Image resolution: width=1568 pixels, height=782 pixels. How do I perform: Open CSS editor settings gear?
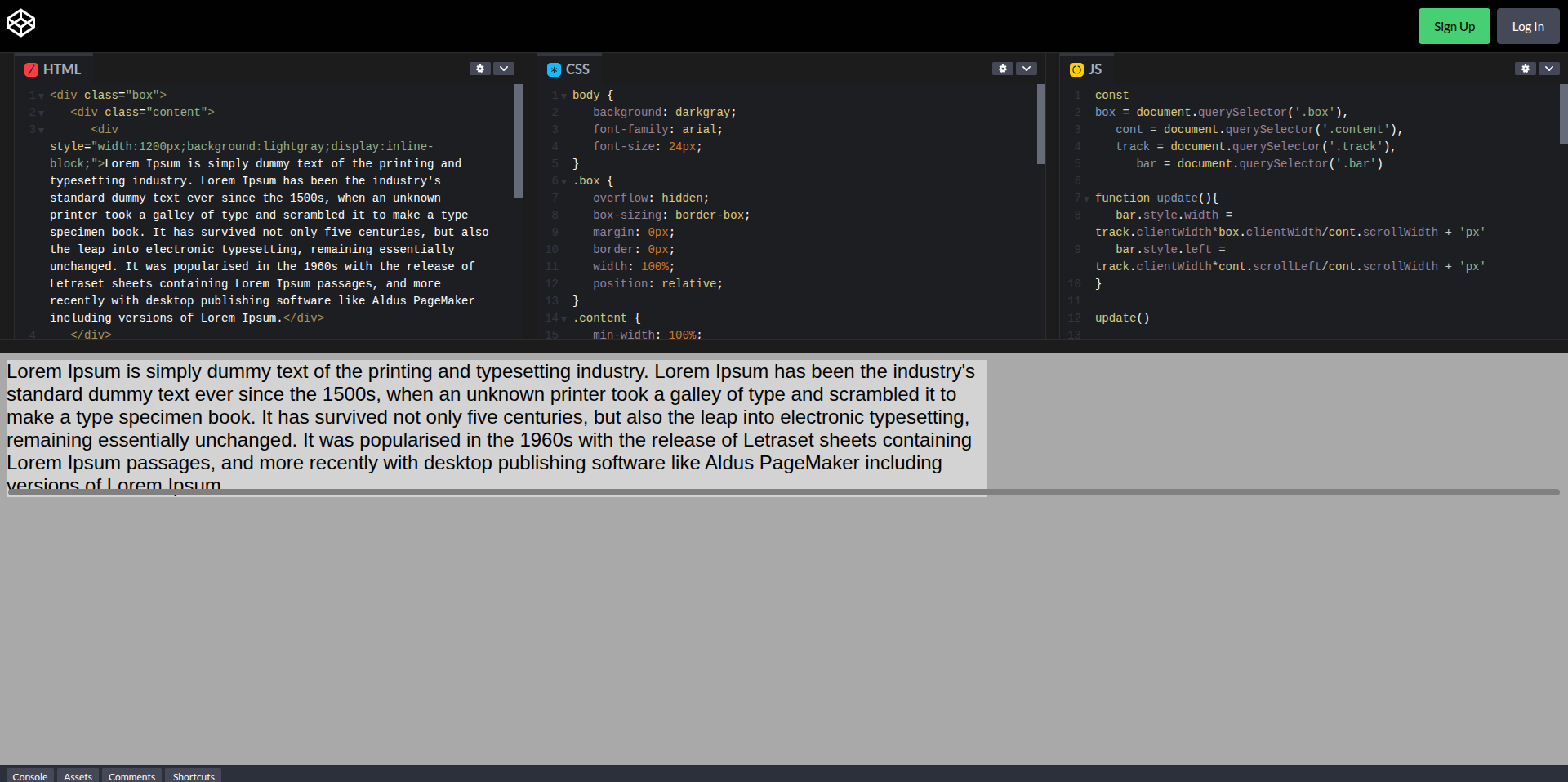pyautogui.click(x=1003, y=69)
